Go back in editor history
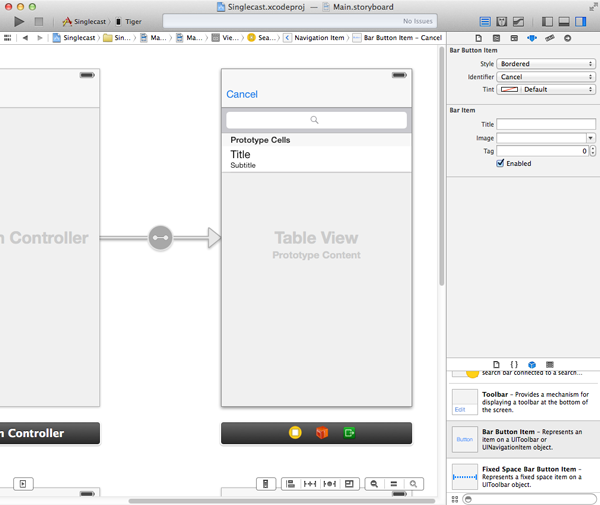The width and height of the screenshot is (600, 505). (x=25, y=37)
